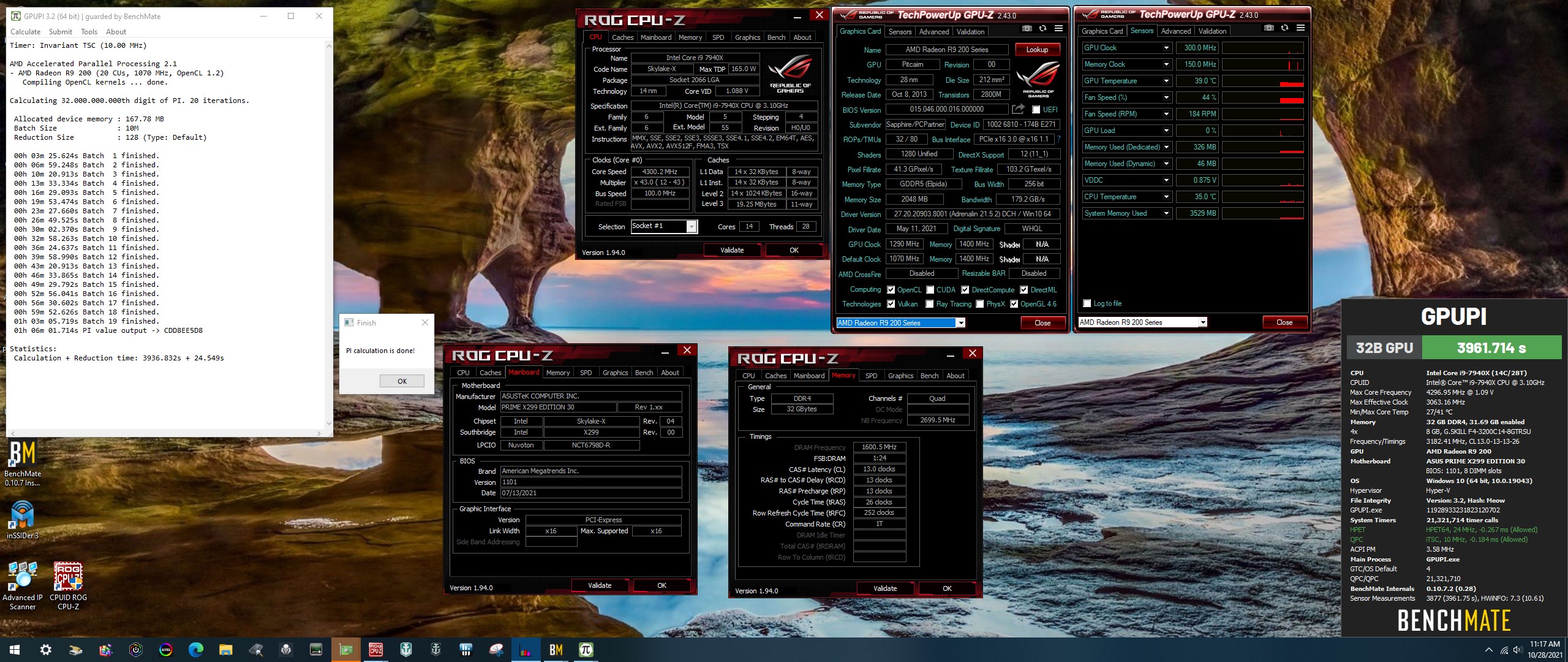1568x662 pixels.
Task: Open Settings gear on the taskbar
Action: 46,650
